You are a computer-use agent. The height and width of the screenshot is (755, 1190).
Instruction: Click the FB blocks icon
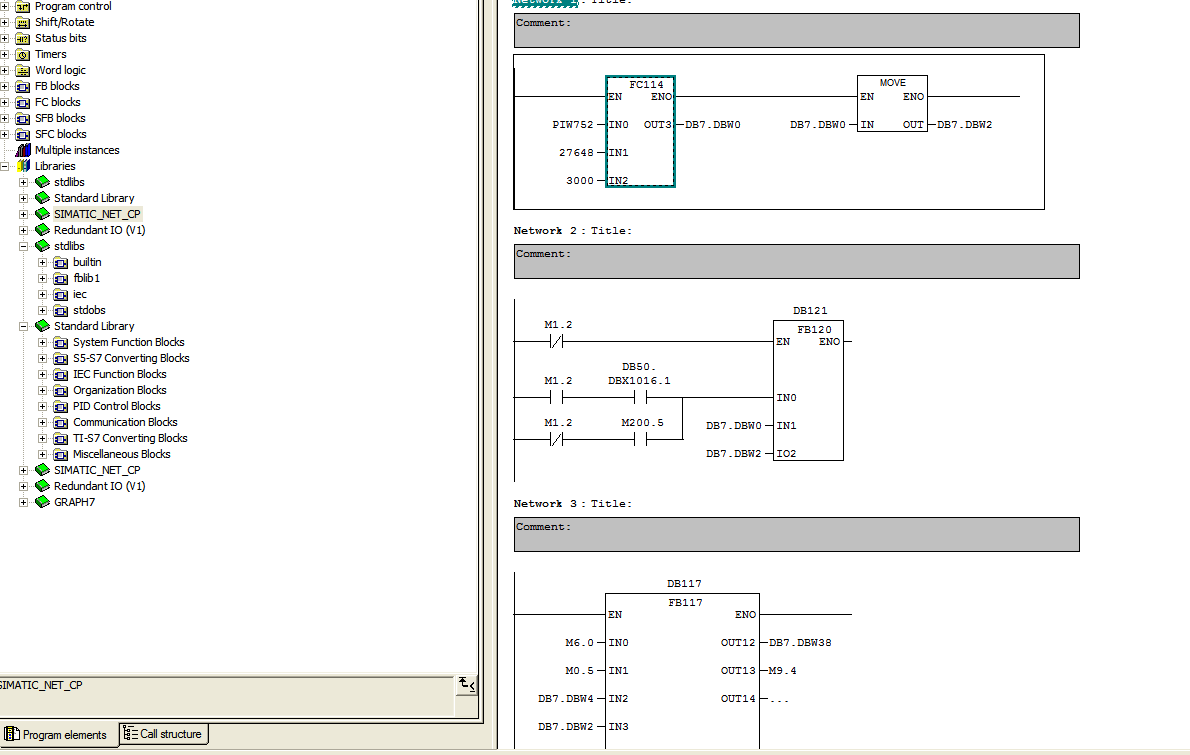tap(23, 87)
